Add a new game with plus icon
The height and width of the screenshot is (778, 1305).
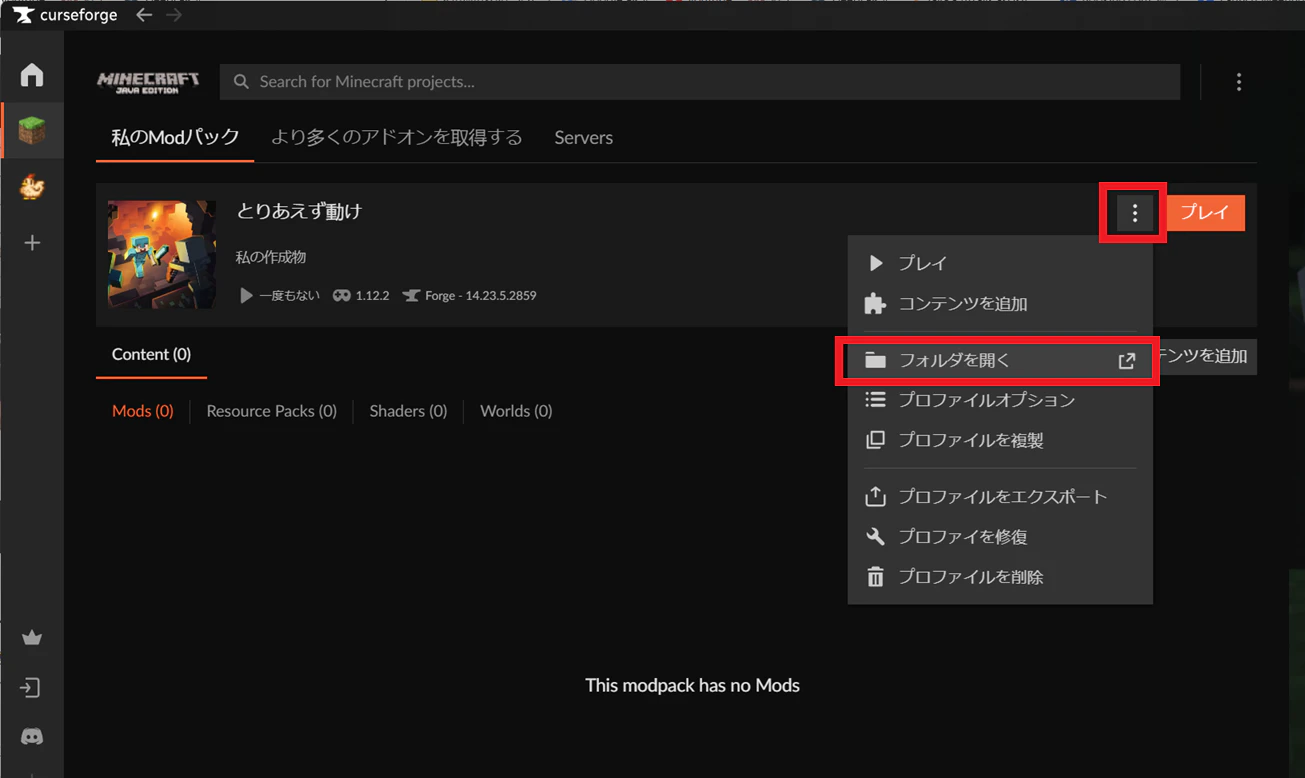(32, 243)
